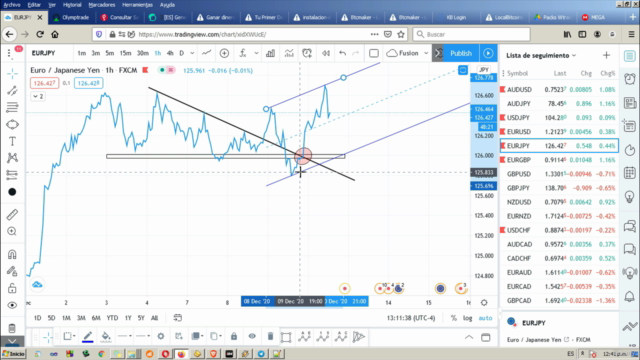Click the Compare or add symbol plus icon
Viewport: 640px width, 360px height.
pyautogui.click(x=224, y=53)
